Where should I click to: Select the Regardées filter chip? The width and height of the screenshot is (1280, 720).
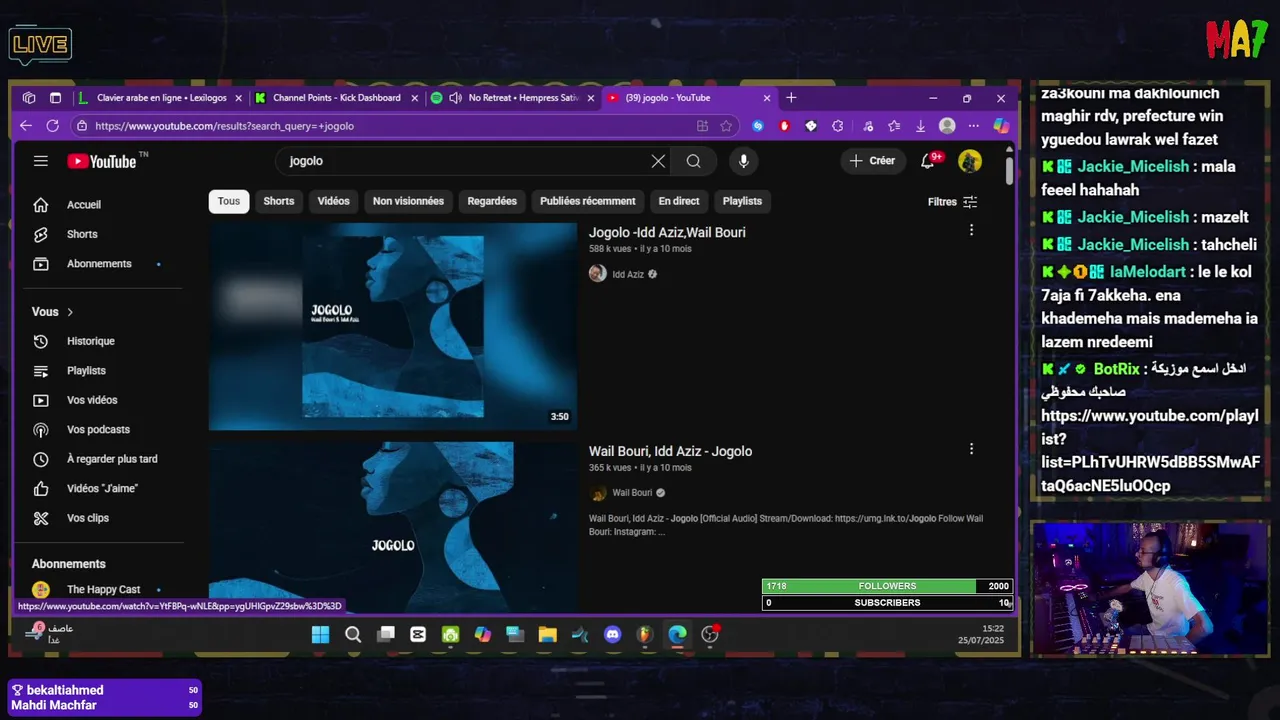492,201
